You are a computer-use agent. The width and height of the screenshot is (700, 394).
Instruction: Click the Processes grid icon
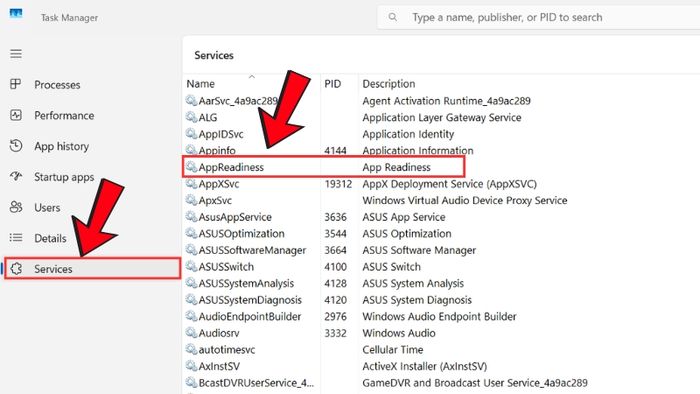click(16, 84)
